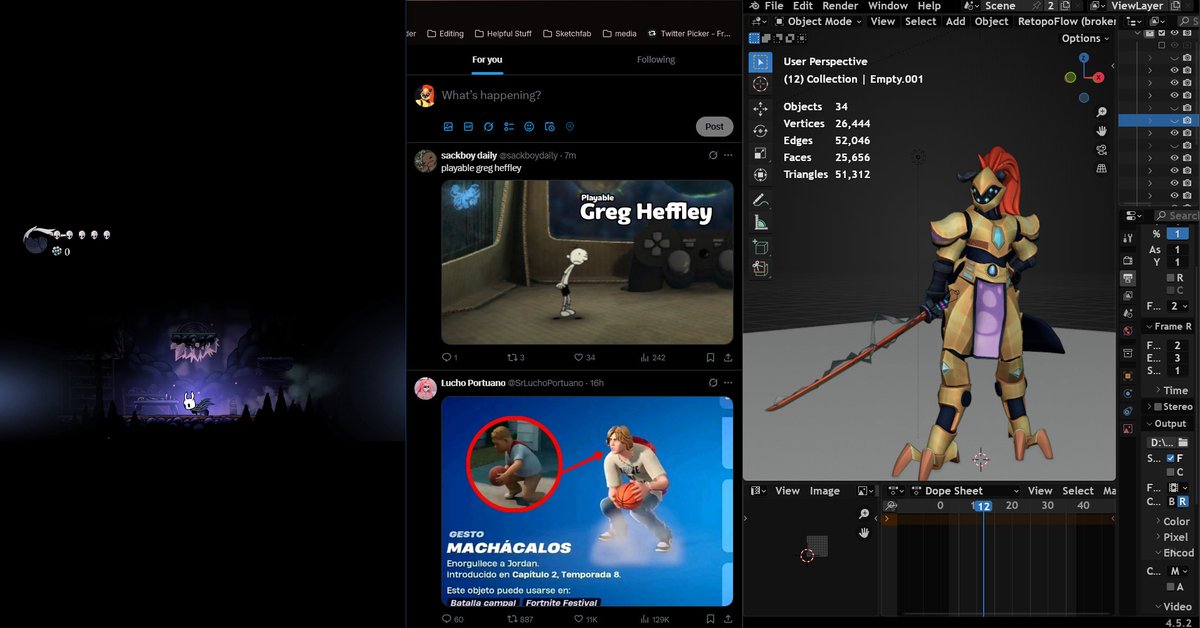Add a poll to the tweet
Screen dimensions: 1200x628
(x=509, y=127)
